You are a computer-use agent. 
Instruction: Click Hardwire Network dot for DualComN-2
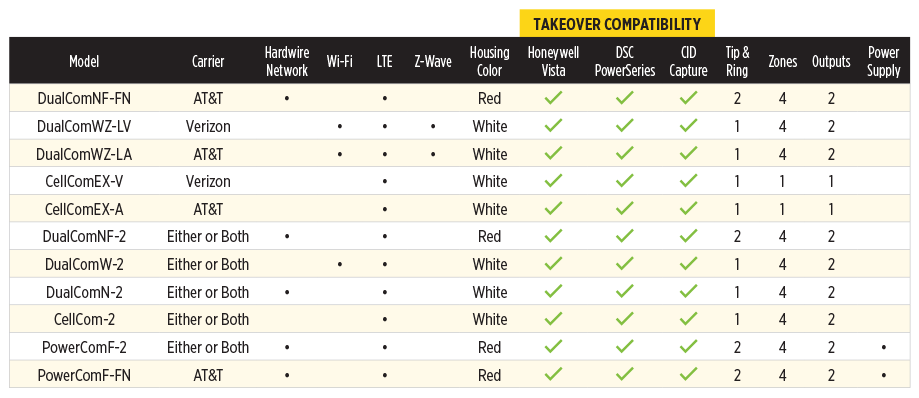click(x=287, y=292)
